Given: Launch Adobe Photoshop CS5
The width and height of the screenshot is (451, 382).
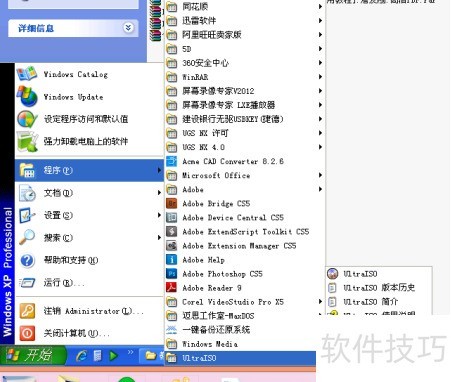Looking at the screenshot, I should click(244, 274).
